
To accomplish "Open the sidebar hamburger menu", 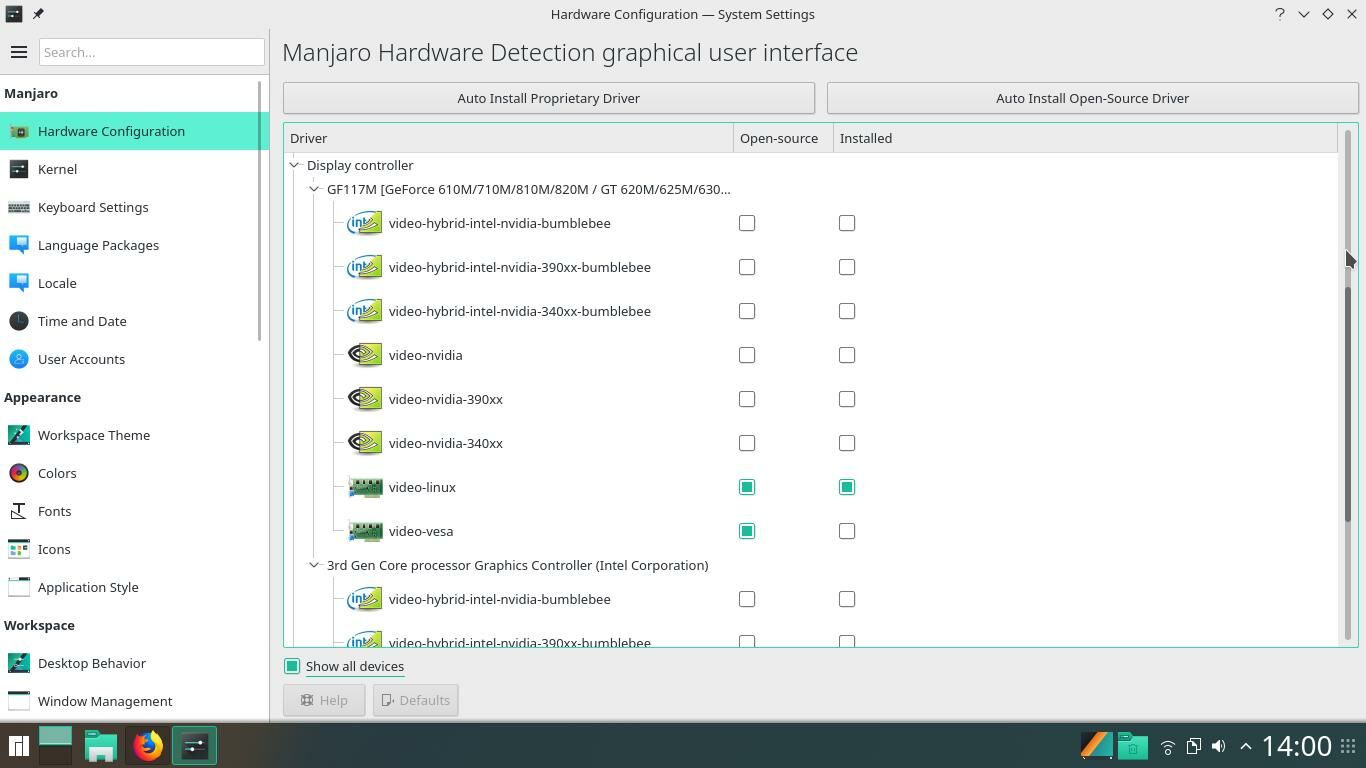I will (x=18, y=52).
